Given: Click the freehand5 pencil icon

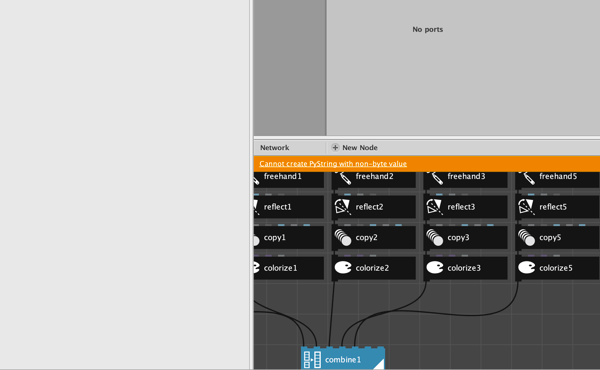Looking at the screenshot, I should pos(527,177).
